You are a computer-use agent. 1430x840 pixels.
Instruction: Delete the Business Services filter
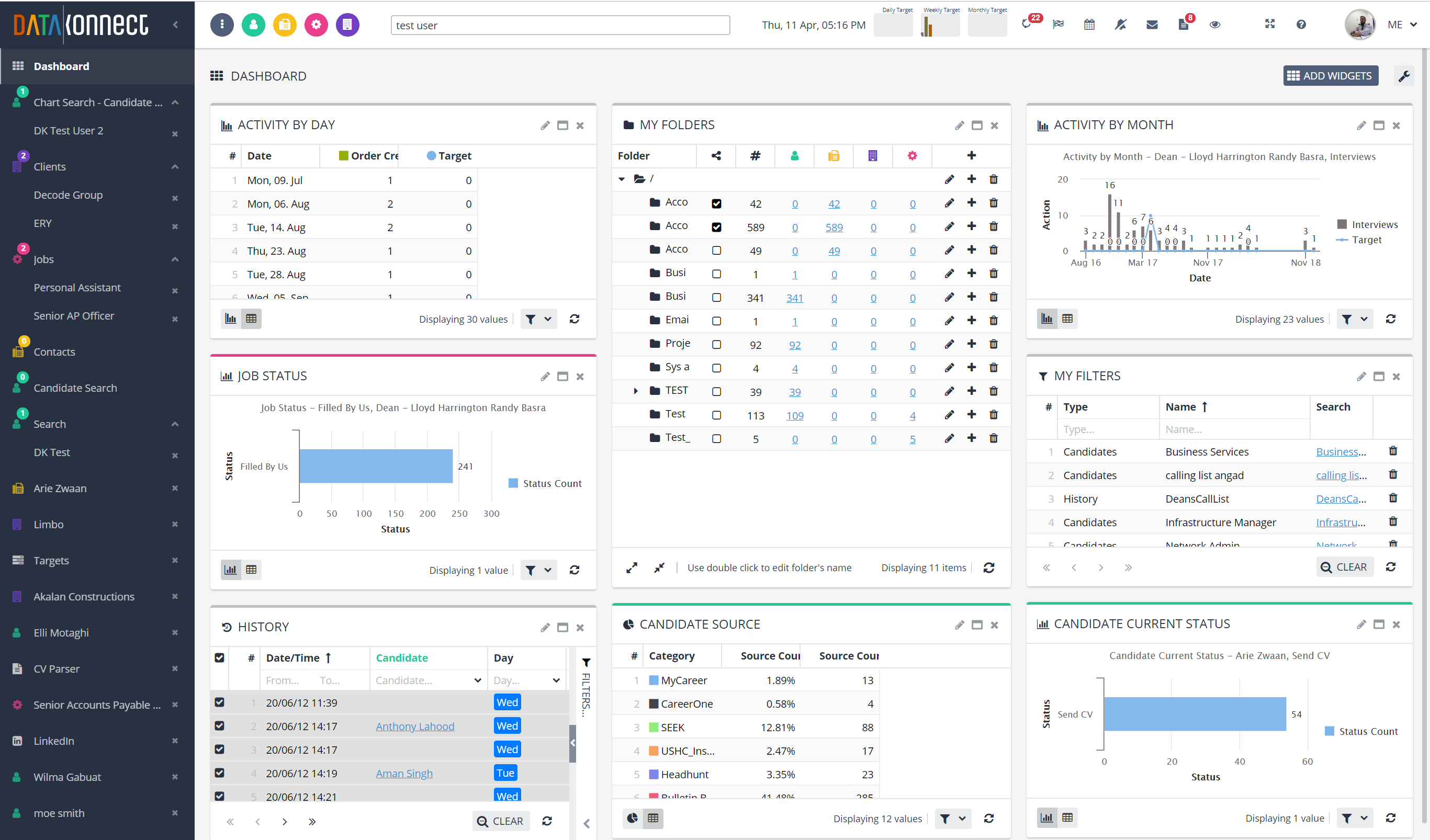(1392, 451)
